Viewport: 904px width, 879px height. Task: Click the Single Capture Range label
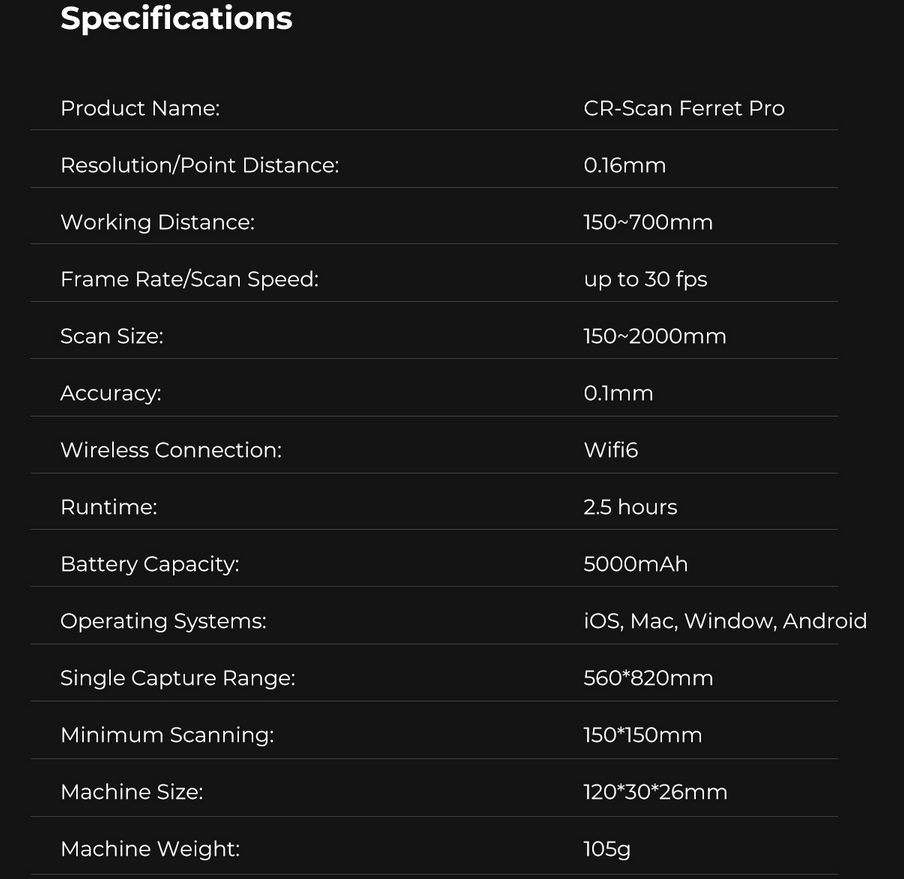pos(178,678)
